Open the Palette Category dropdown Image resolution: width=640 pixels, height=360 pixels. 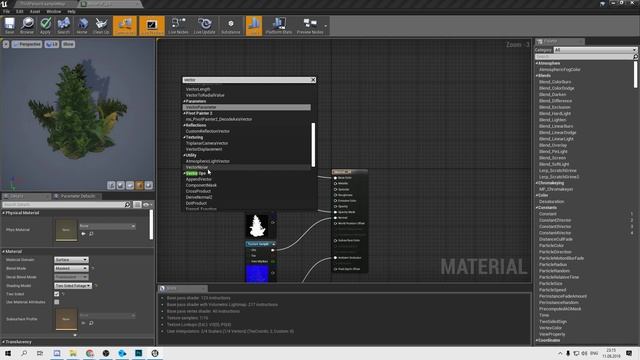[x=595, y=50]
